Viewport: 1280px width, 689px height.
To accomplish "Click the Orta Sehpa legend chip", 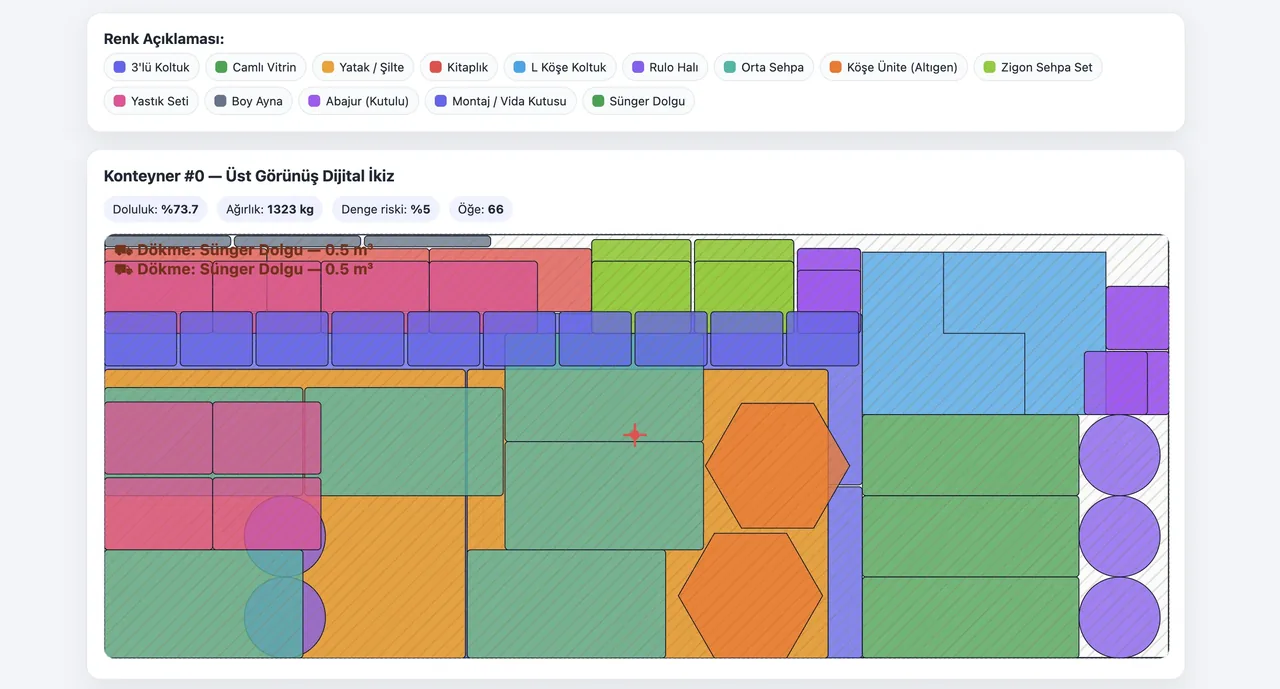I will click(764, 68).
